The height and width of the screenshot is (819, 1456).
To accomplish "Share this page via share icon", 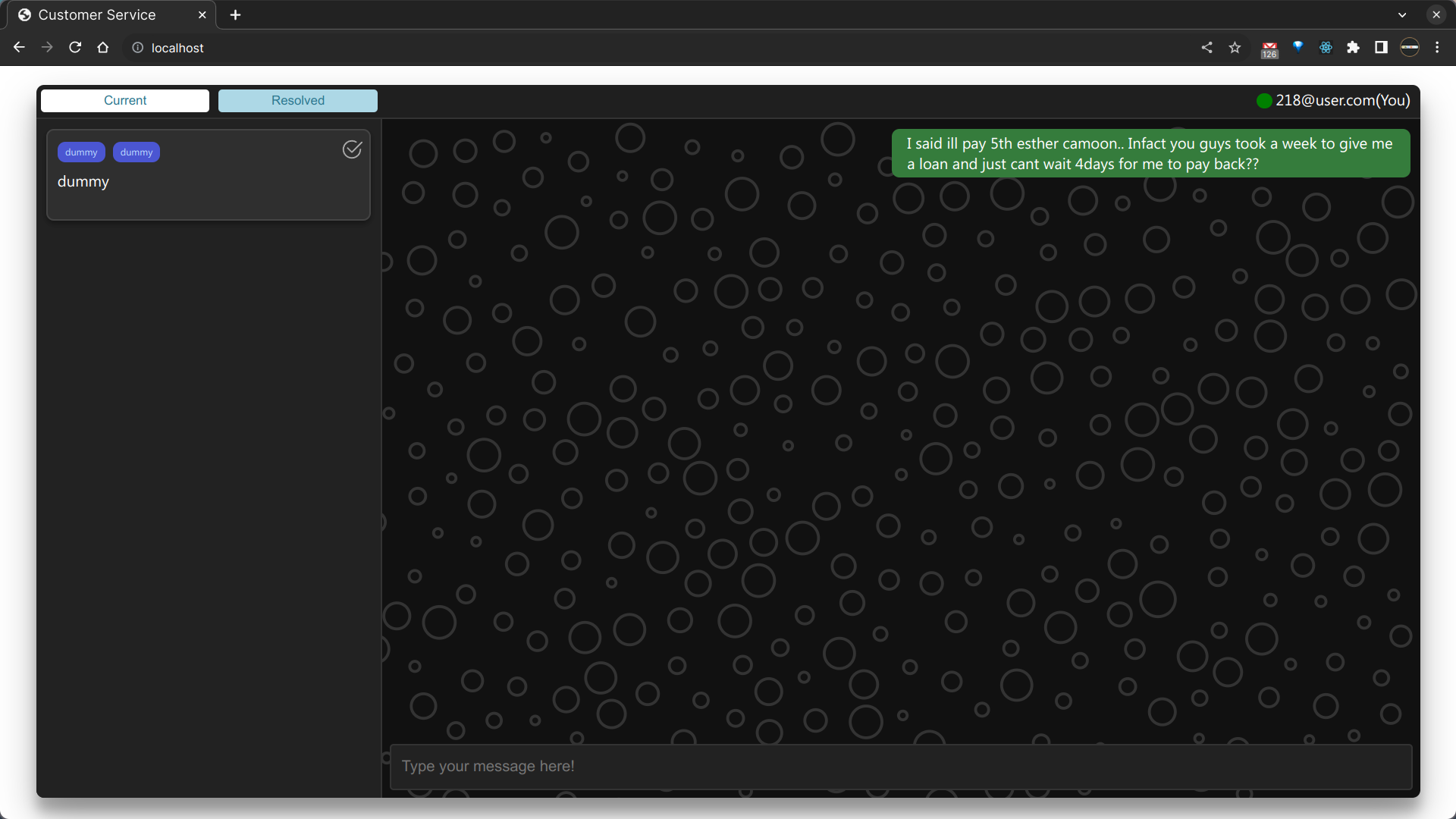I will (x=1207, y=48).
